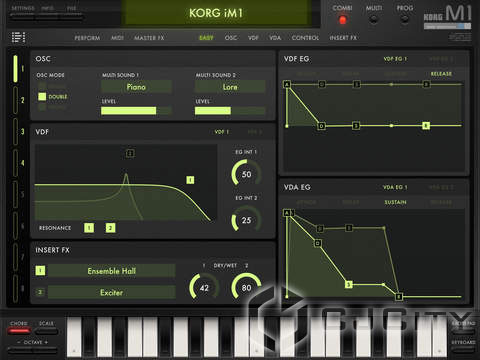Click Dry/Wet 2 knob showing 80
The height and width of the screenshot is (360, 480).
(x=246, y=287)
